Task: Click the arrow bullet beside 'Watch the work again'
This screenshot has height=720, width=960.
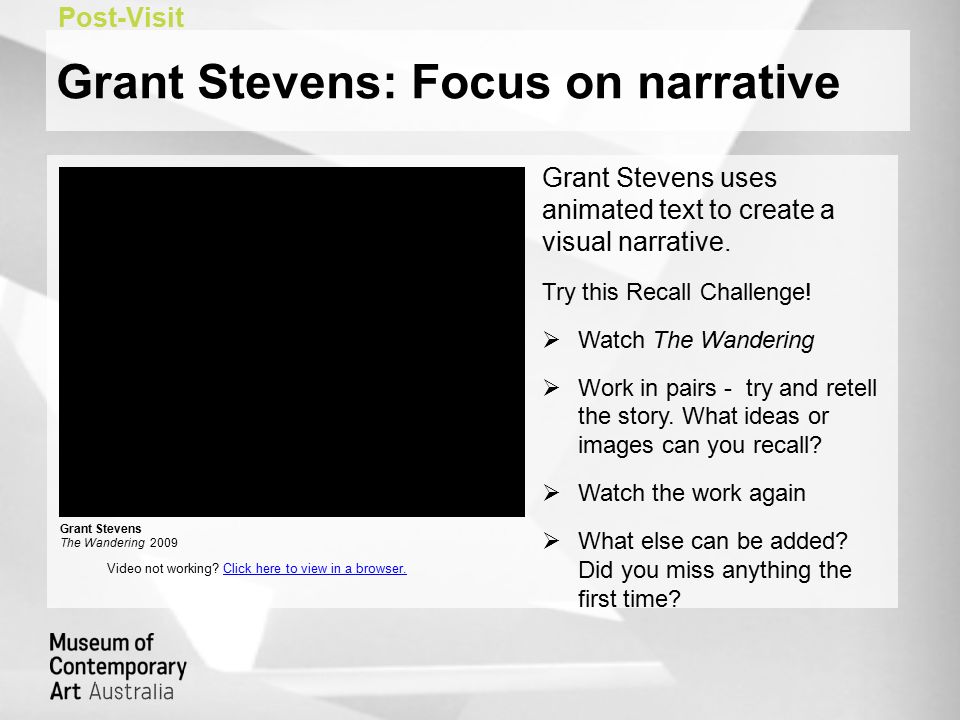Action: point(551,492)
